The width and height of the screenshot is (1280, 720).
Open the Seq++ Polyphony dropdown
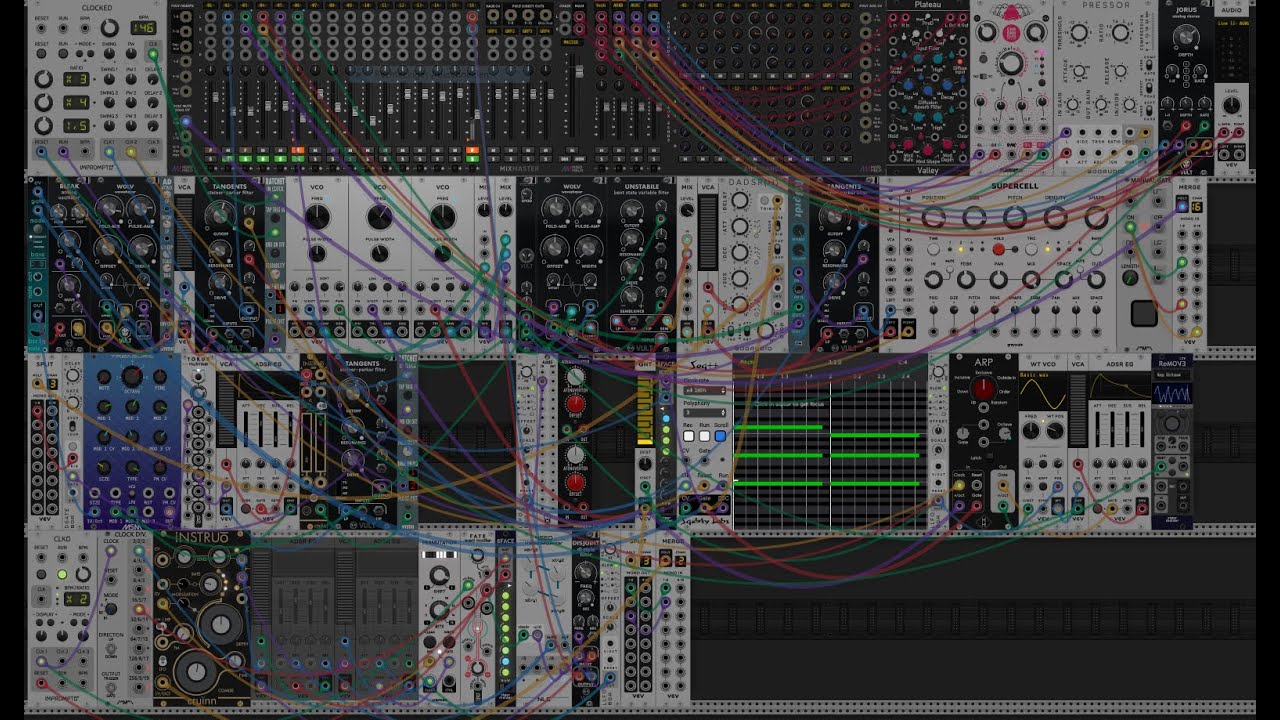tap(704, 413)
